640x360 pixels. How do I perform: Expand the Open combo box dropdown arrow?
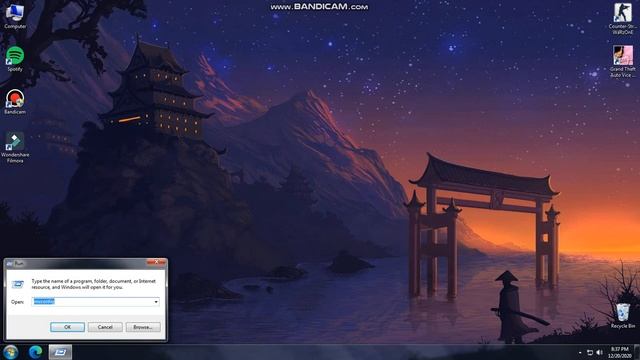click(156, 302)
